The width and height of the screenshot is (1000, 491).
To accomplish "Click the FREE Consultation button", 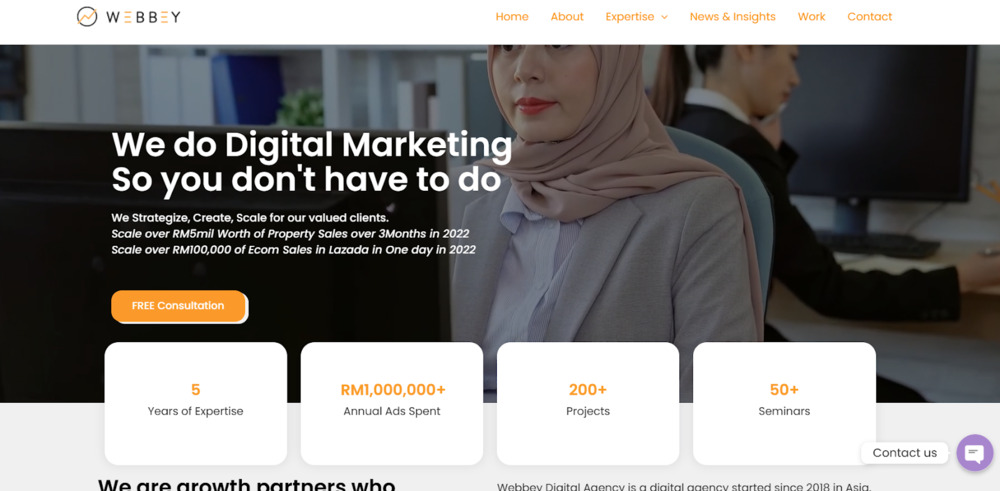I will pos(179,306).
